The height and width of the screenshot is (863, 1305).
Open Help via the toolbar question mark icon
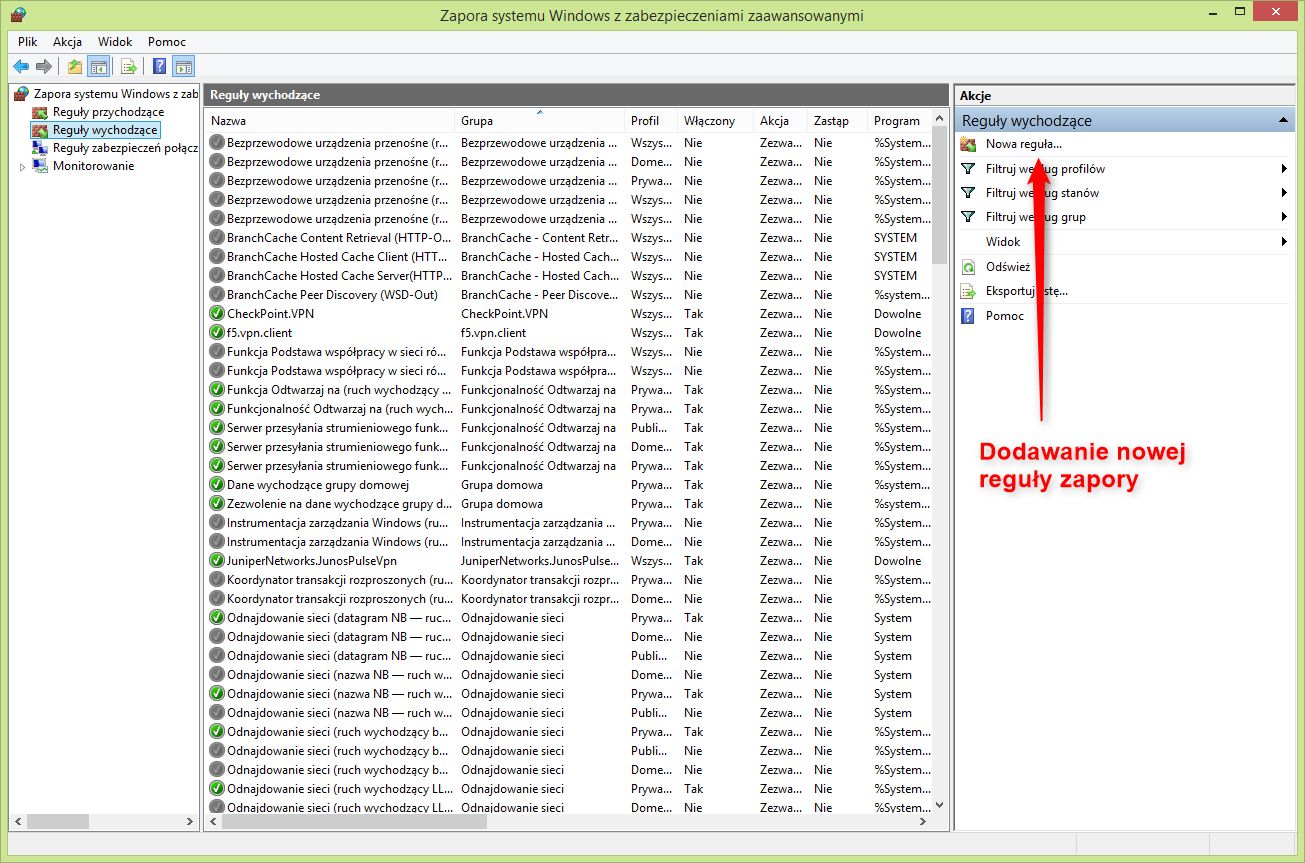tap(160, 67)
